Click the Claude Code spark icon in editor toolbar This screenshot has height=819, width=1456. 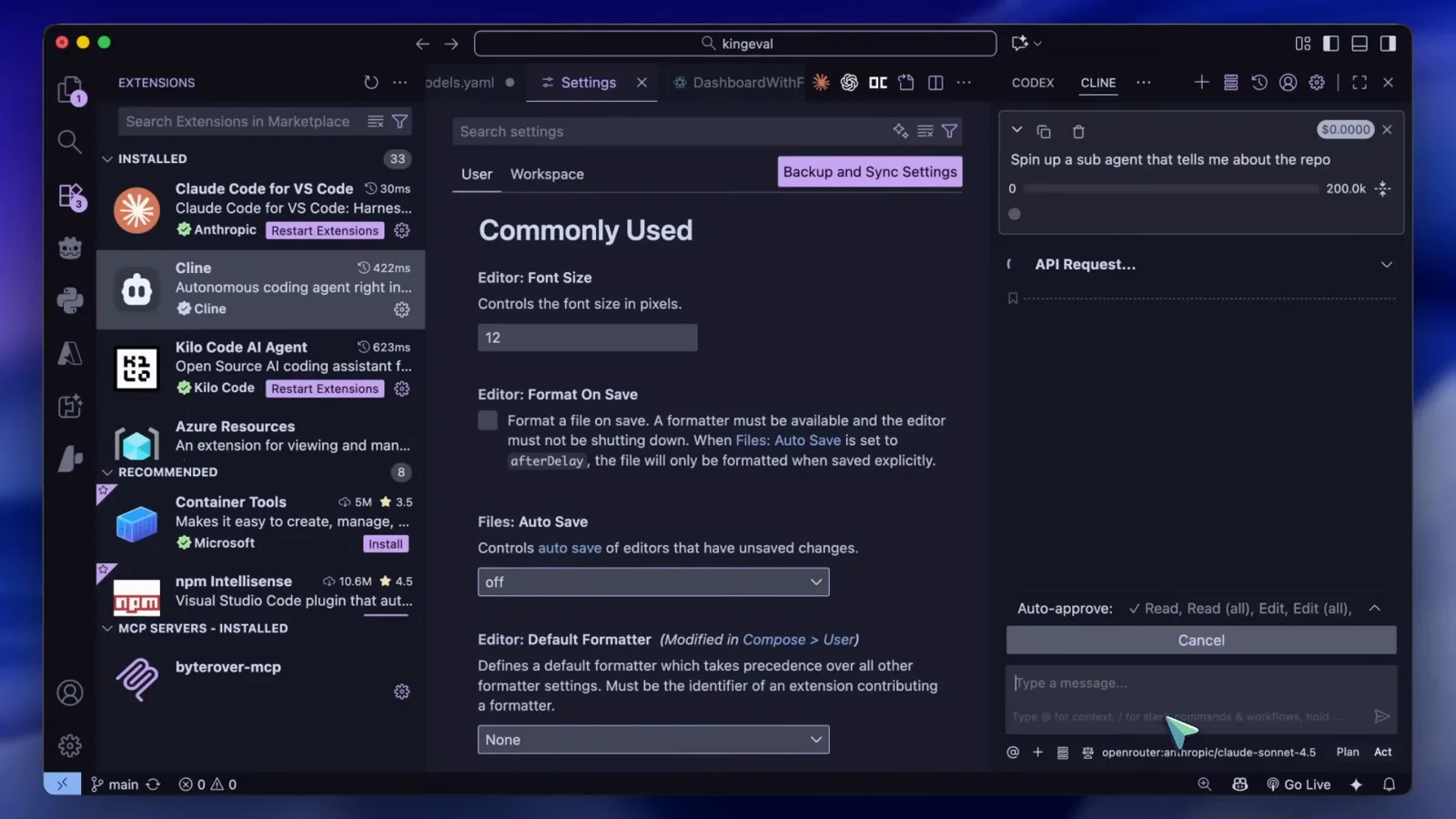tap(821, 82)
